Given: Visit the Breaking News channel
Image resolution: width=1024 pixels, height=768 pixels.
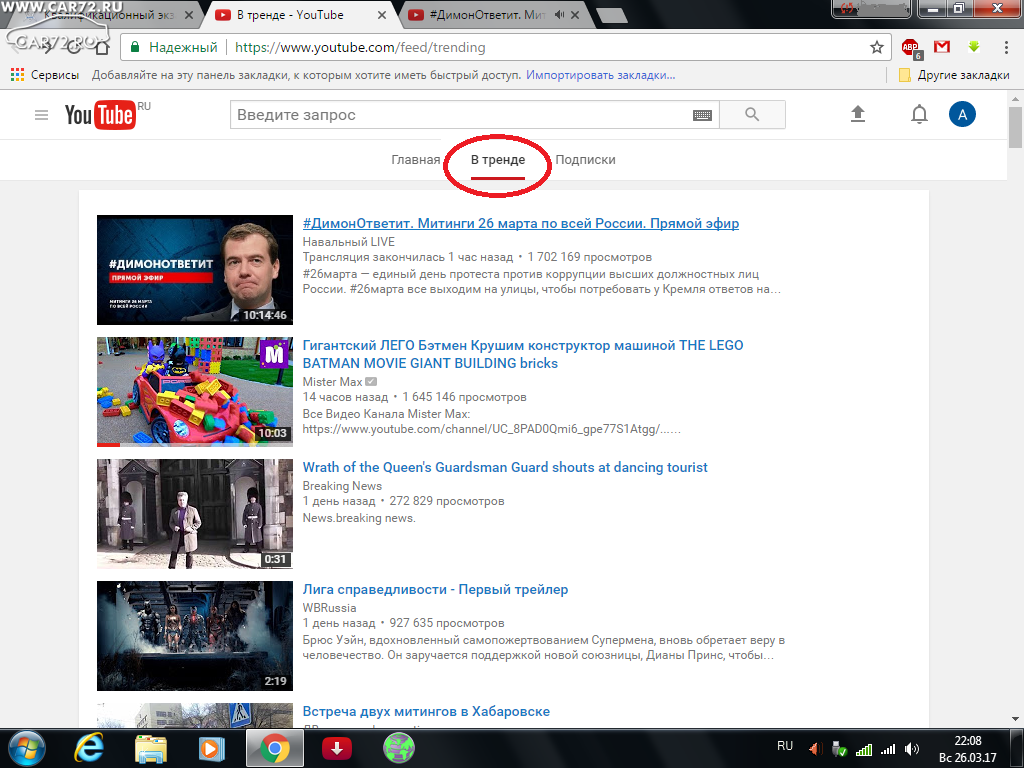Looking at the screenshot, I should click(x=342, y=486).
